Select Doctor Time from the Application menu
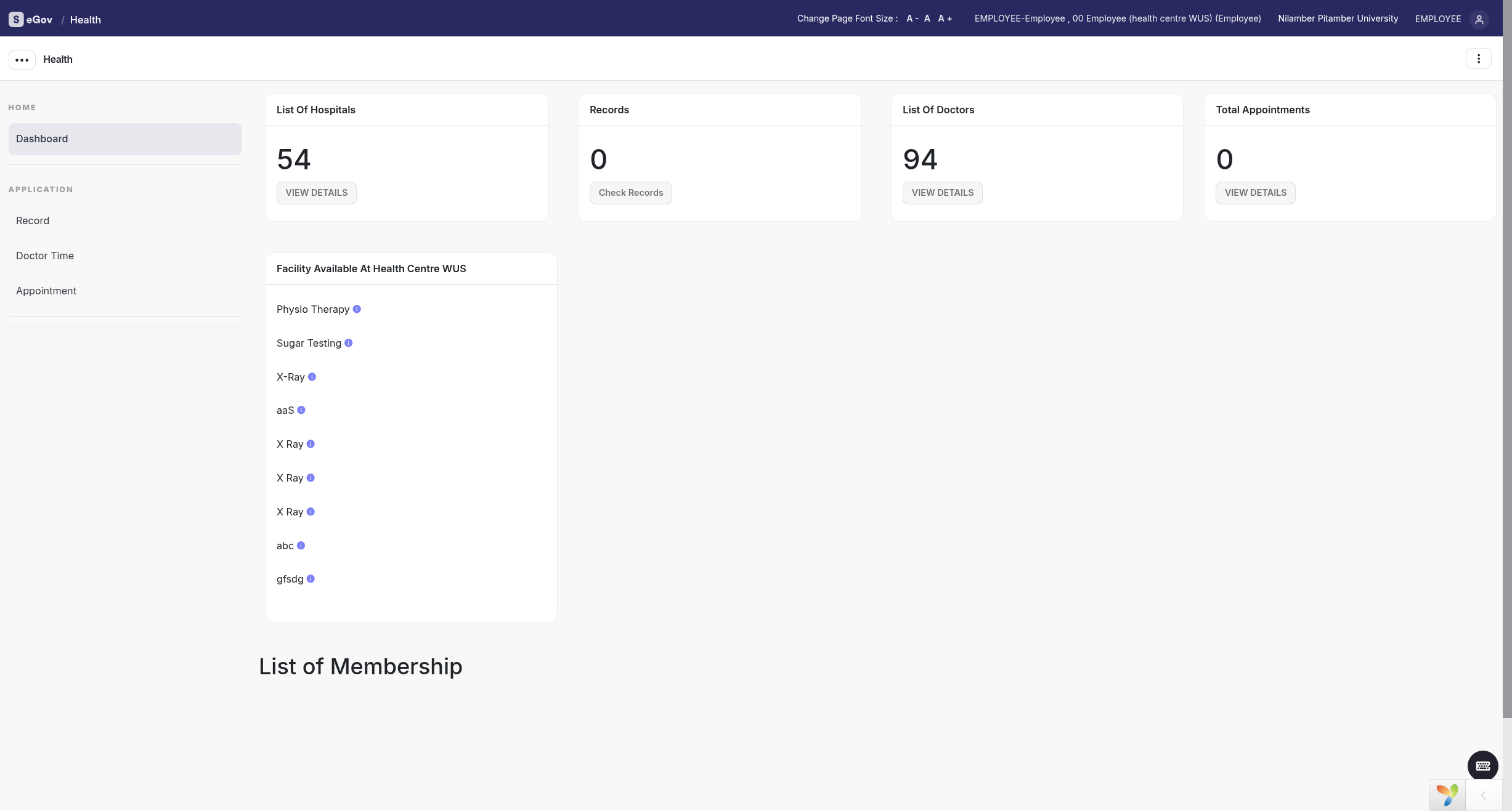This screenshot has height=811, width=1512. click(44, 256)
